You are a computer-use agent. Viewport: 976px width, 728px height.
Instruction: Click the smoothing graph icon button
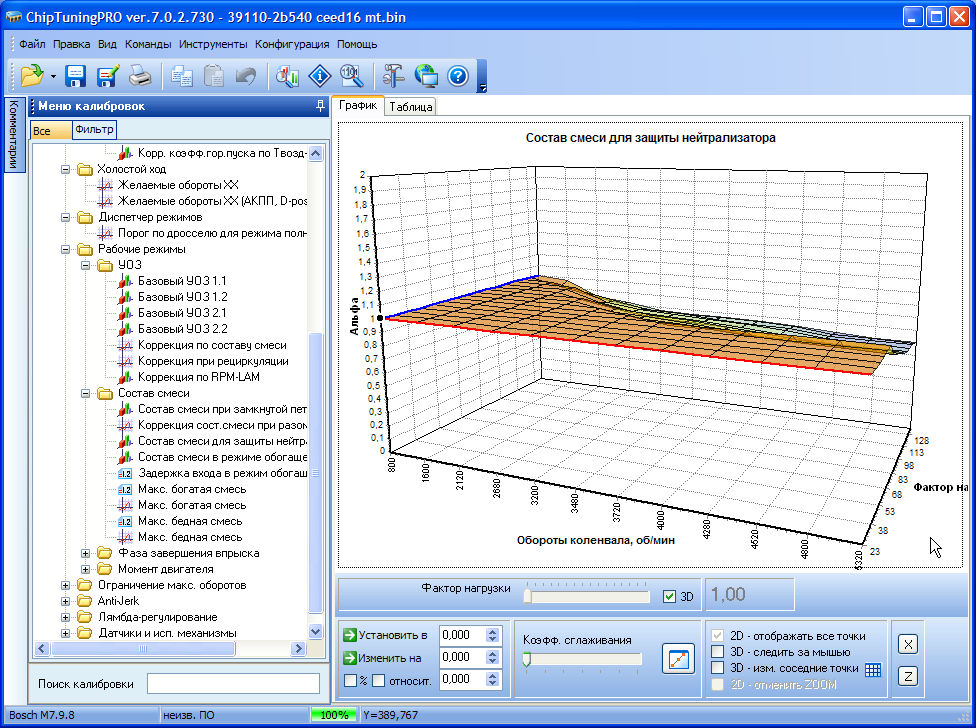coord(678,660)
